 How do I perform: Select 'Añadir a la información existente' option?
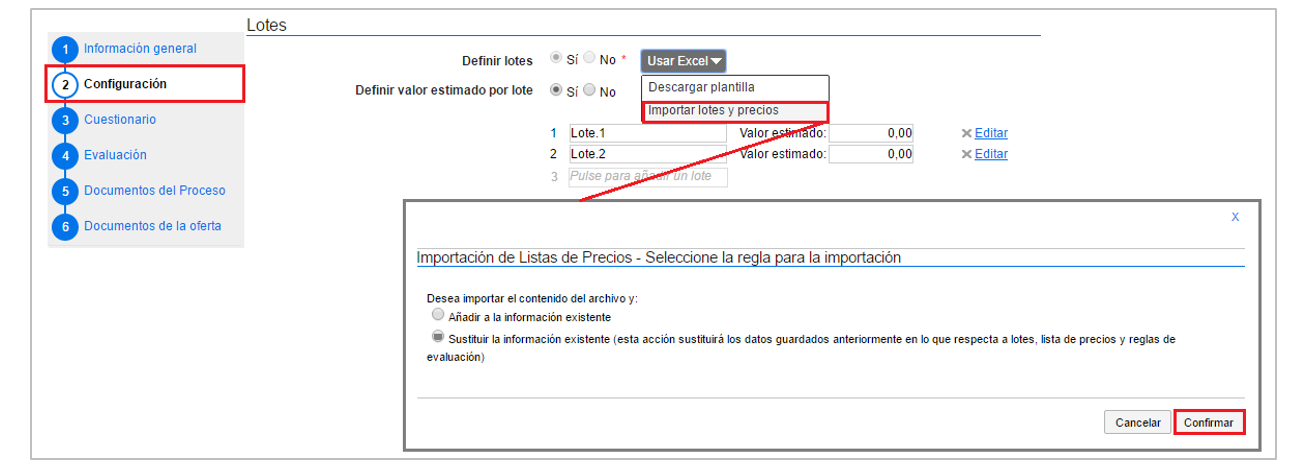[438, 315]
